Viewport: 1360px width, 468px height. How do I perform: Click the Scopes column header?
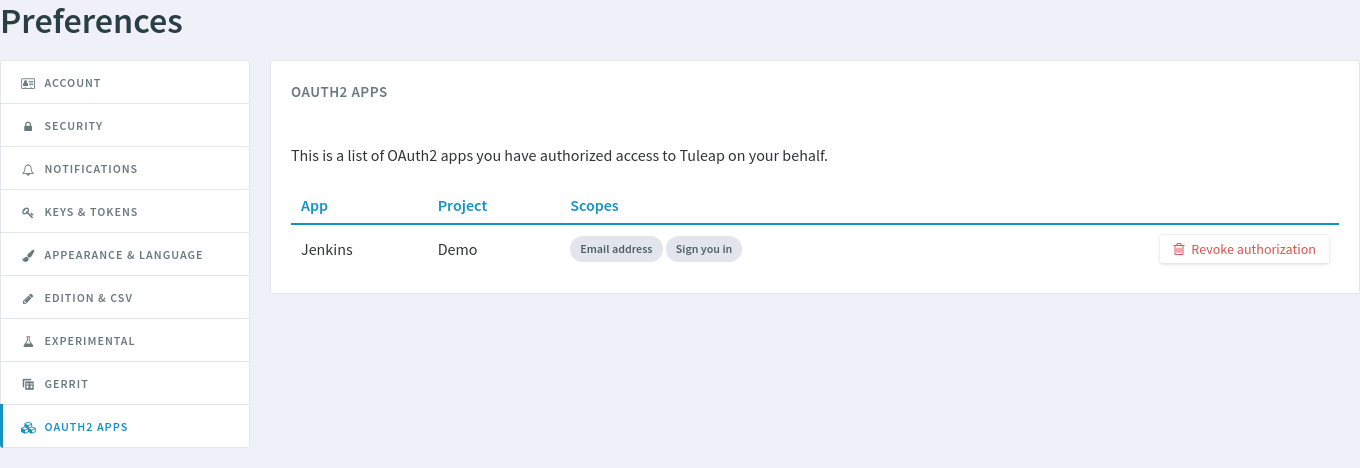click(594, 206)
